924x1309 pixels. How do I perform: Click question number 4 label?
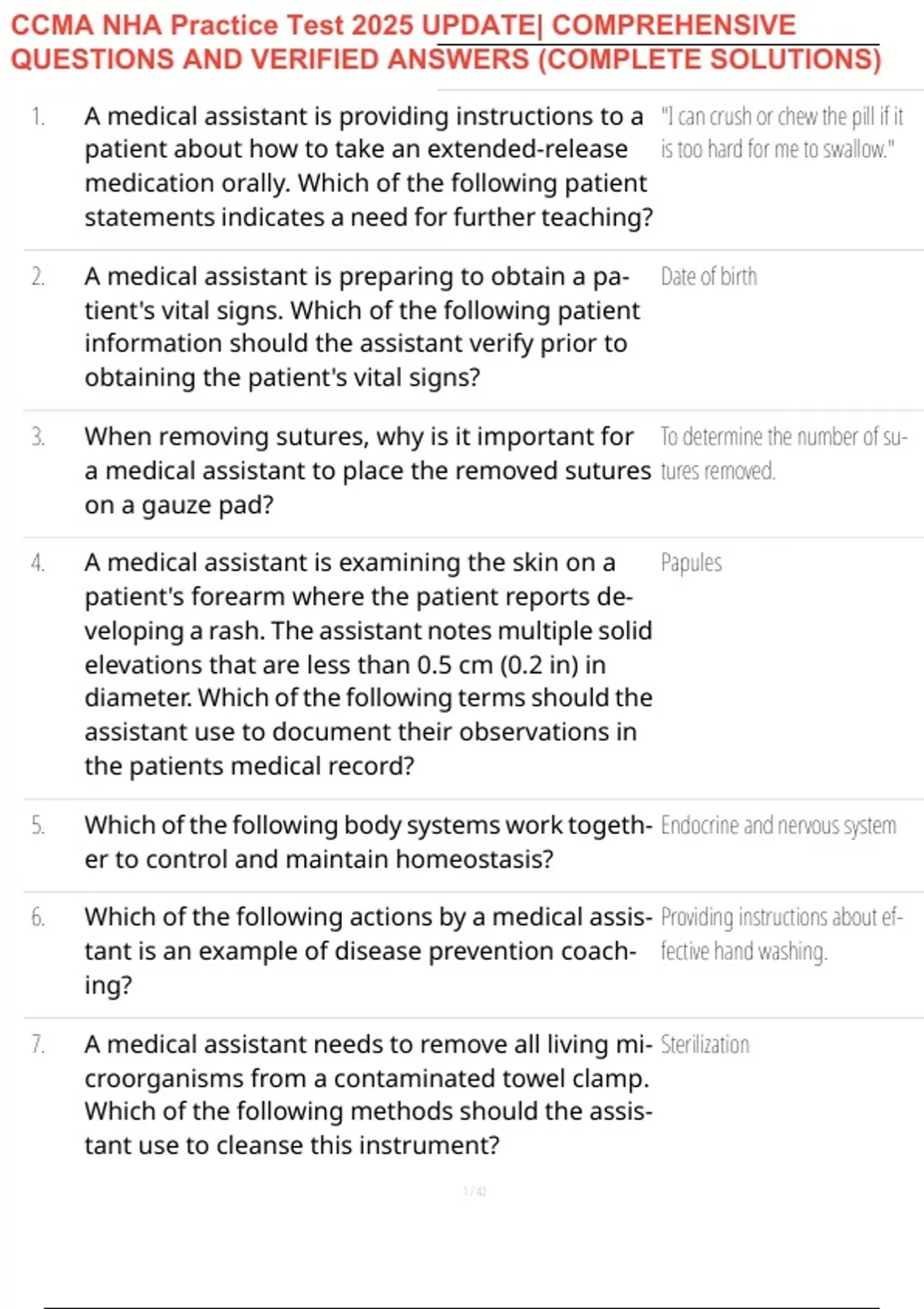38,564
